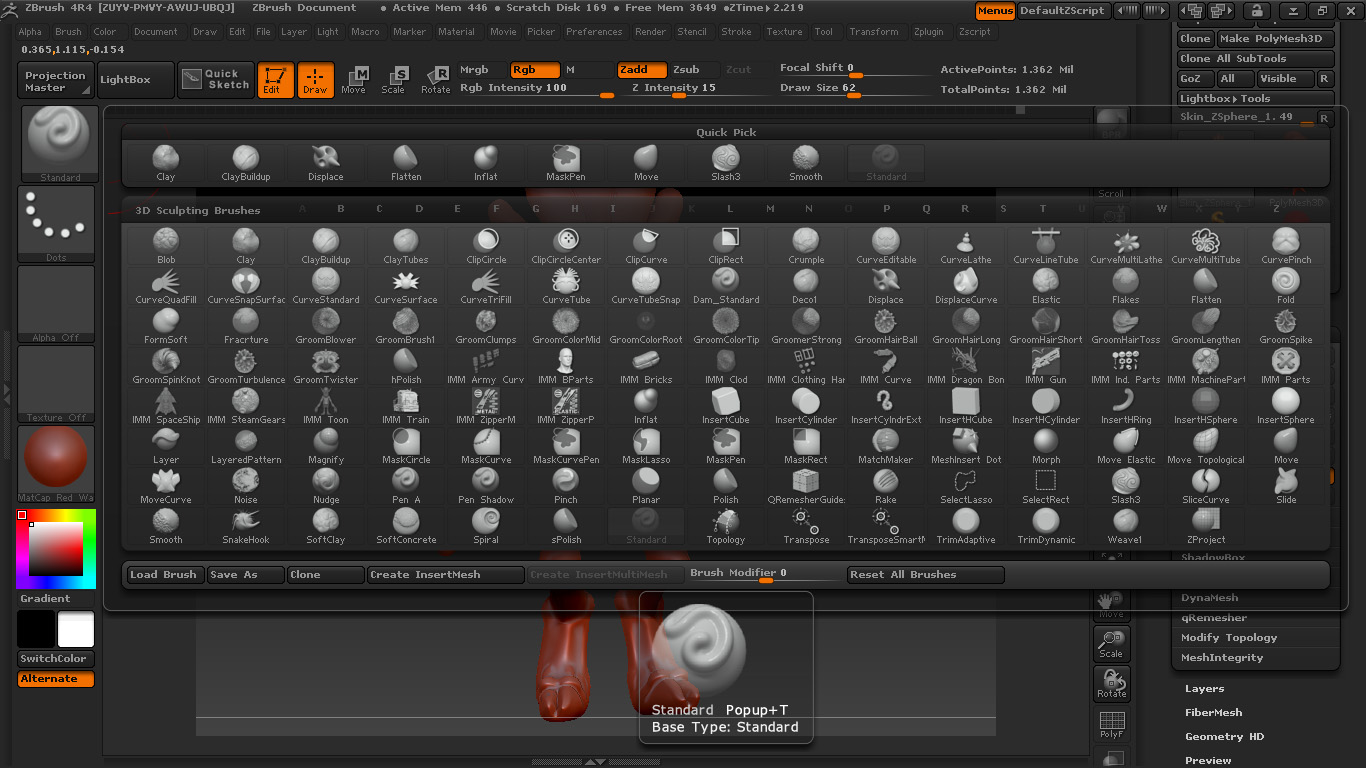Viewport: 1366px width, 768px height.
Task: Click Save As in brush popup
Action: (245, 575)
